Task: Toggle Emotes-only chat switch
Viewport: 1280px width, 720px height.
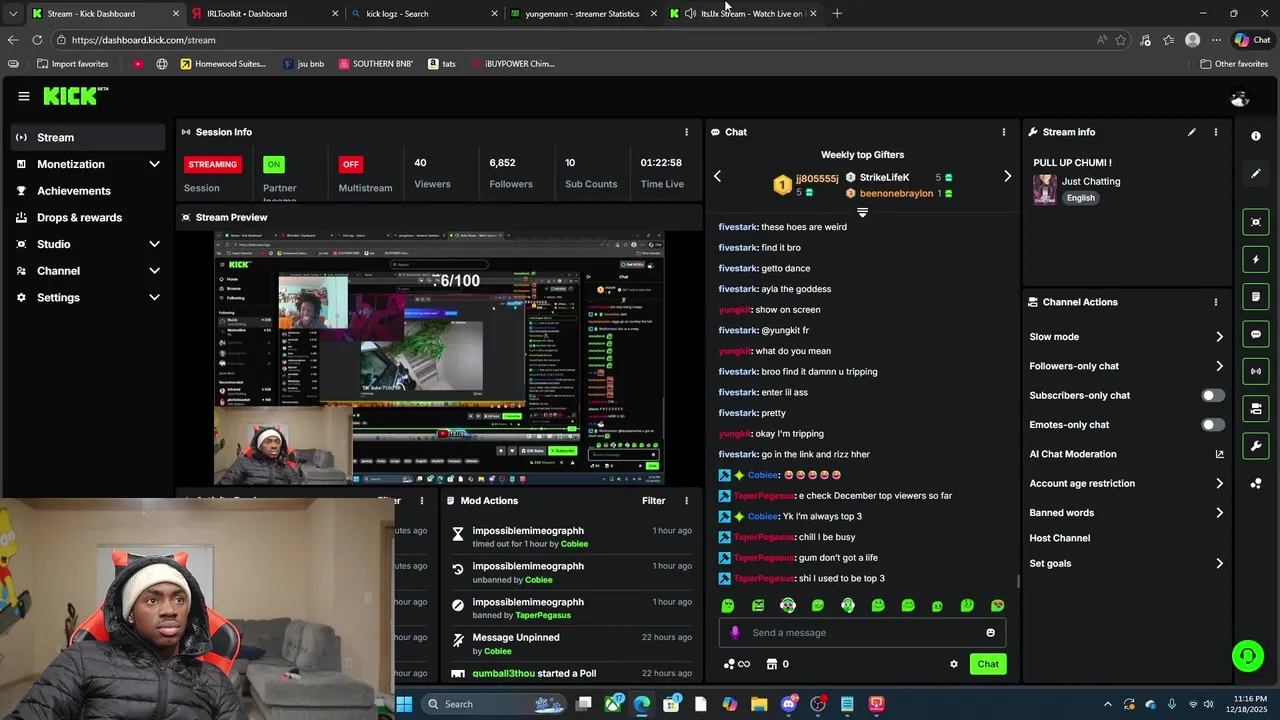Action: click(1213, 425)
